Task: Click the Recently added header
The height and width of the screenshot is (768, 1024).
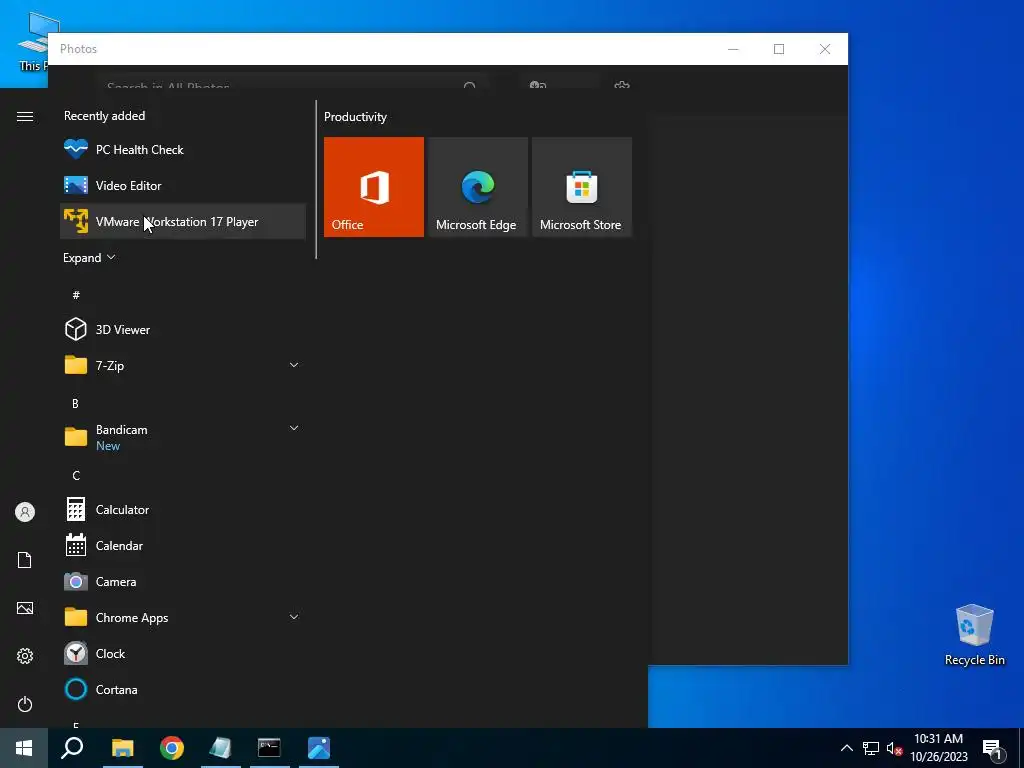Action: (104, 116)
